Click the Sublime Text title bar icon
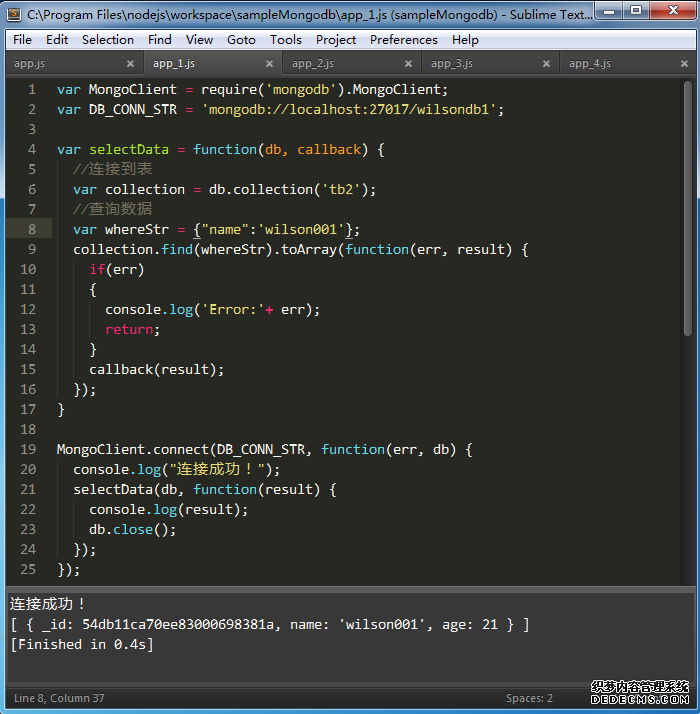This screenshot has height=714, width=700. click(x=14, y=14)
